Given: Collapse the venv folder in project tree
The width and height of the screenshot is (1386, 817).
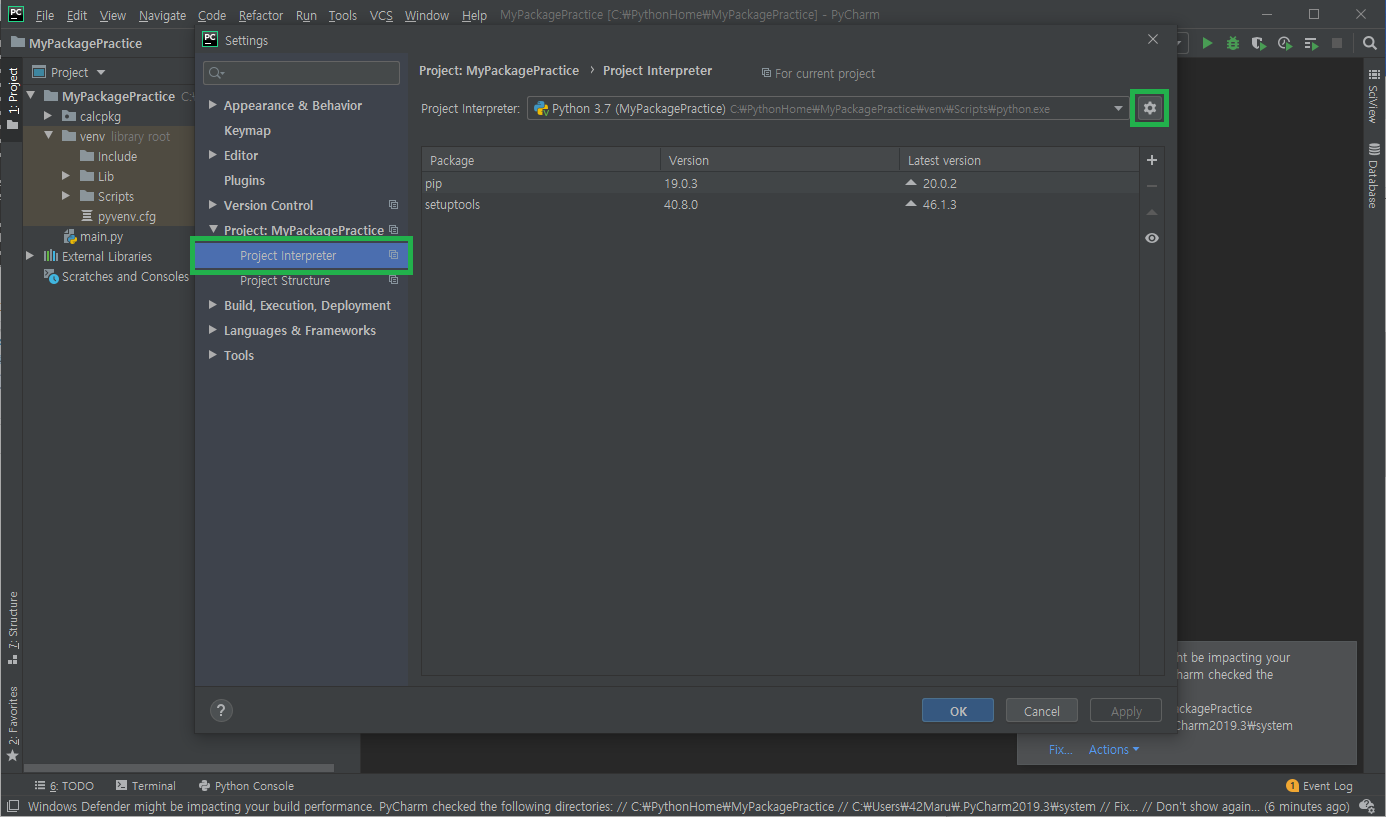Looking at the screenshot, I should pyautogui.click(x=48, y=137).
